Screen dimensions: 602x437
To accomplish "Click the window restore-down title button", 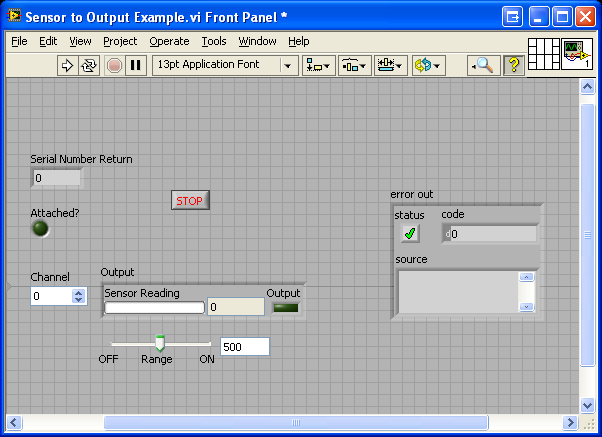I will pyautogui.click(x=562, y=17).
